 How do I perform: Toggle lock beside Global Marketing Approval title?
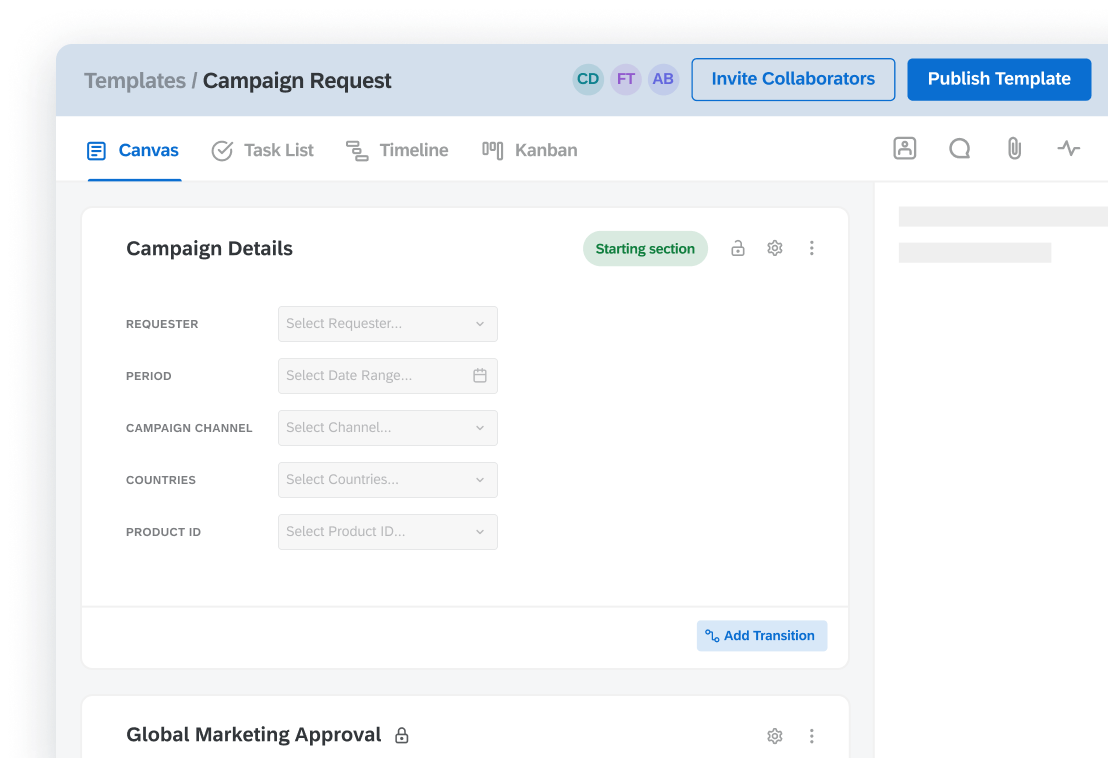point(402,736)
